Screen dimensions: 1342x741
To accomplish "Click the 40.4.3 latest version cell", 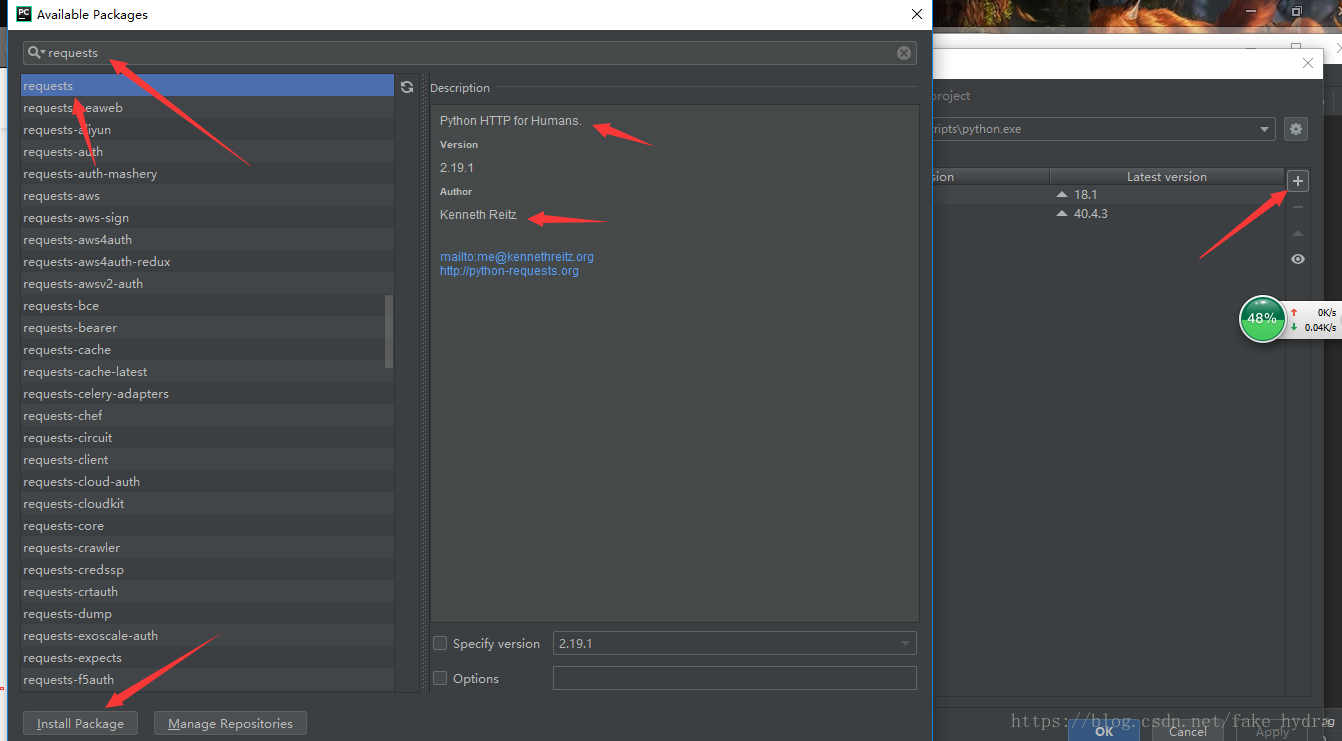I will point(1166,214).
